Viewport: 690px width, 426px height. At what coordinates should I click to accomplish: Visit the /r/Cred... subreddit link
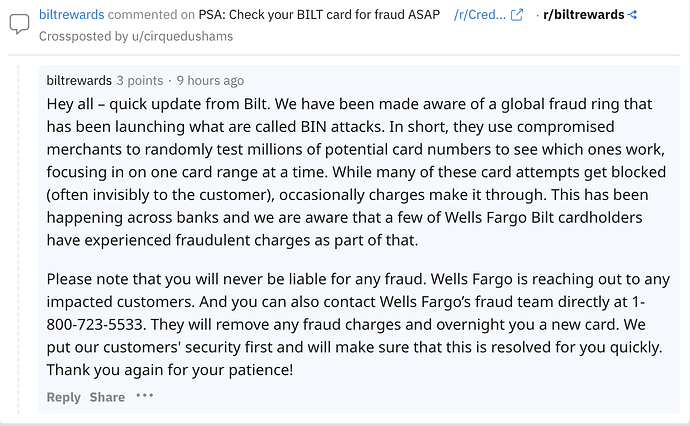tap(480, 15)
